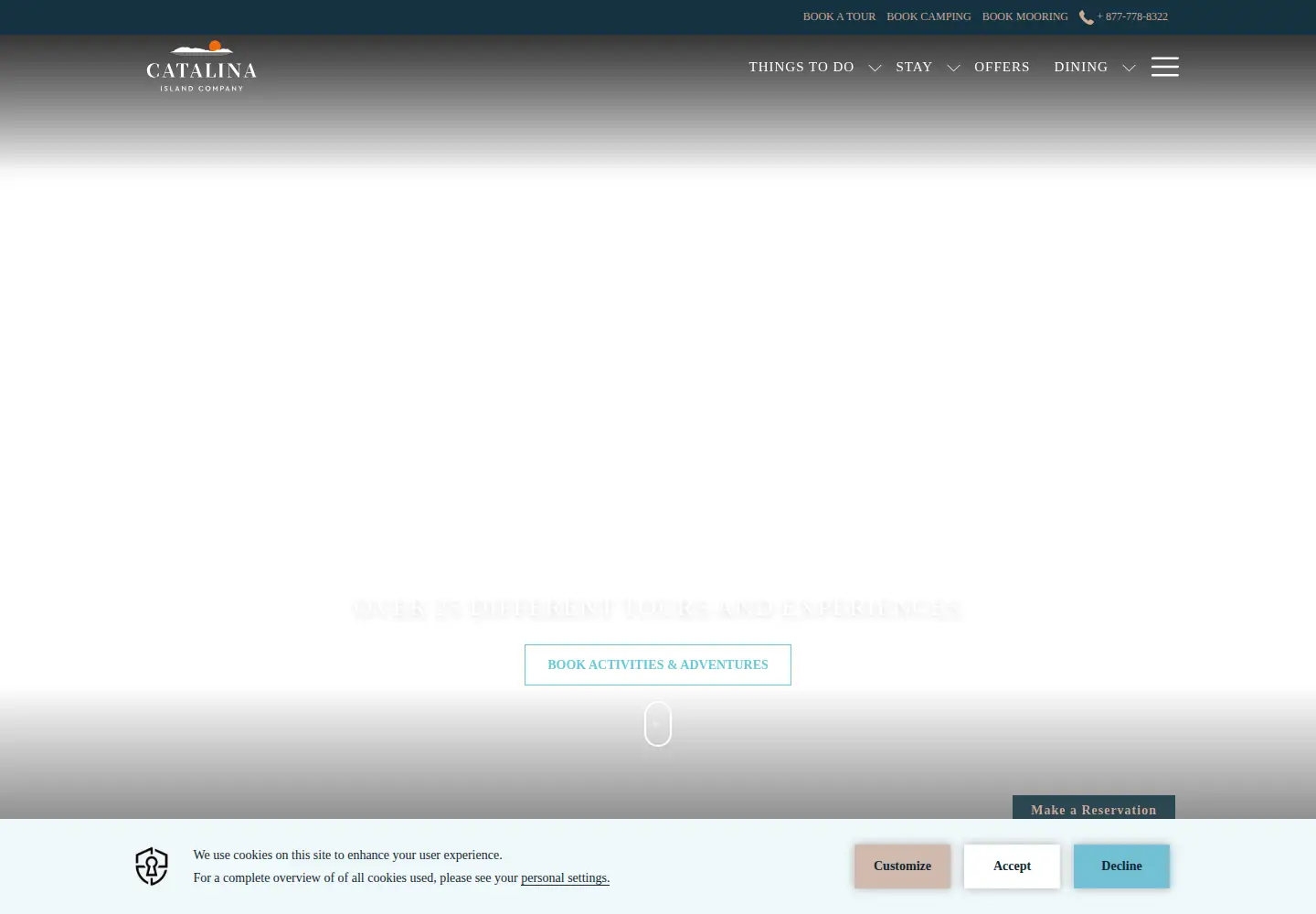1316x914 pixels.
Task: Expand the Things To Do chevron
Action: click(875, 68)
